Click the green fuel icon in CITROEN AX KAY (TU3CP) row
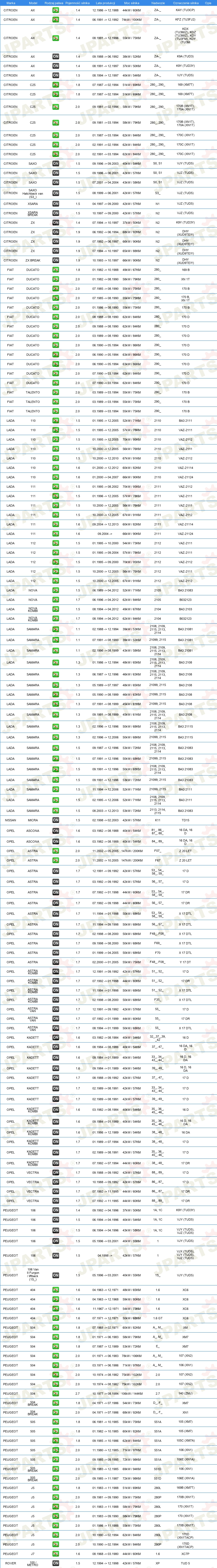Viewport: 217px width, 1568px height. (x=55, y=10)
